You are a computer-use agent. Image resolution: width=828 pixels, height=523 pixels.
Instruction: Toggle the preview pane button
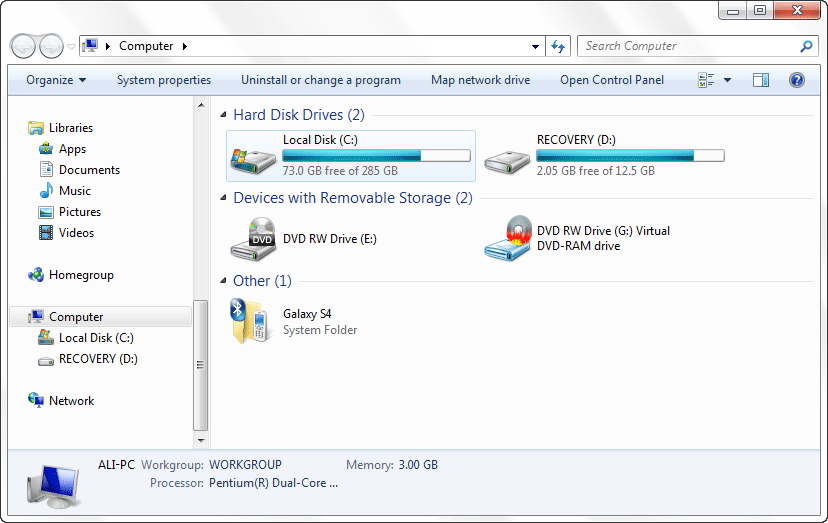pyautogui.click(x=760, y=80)
